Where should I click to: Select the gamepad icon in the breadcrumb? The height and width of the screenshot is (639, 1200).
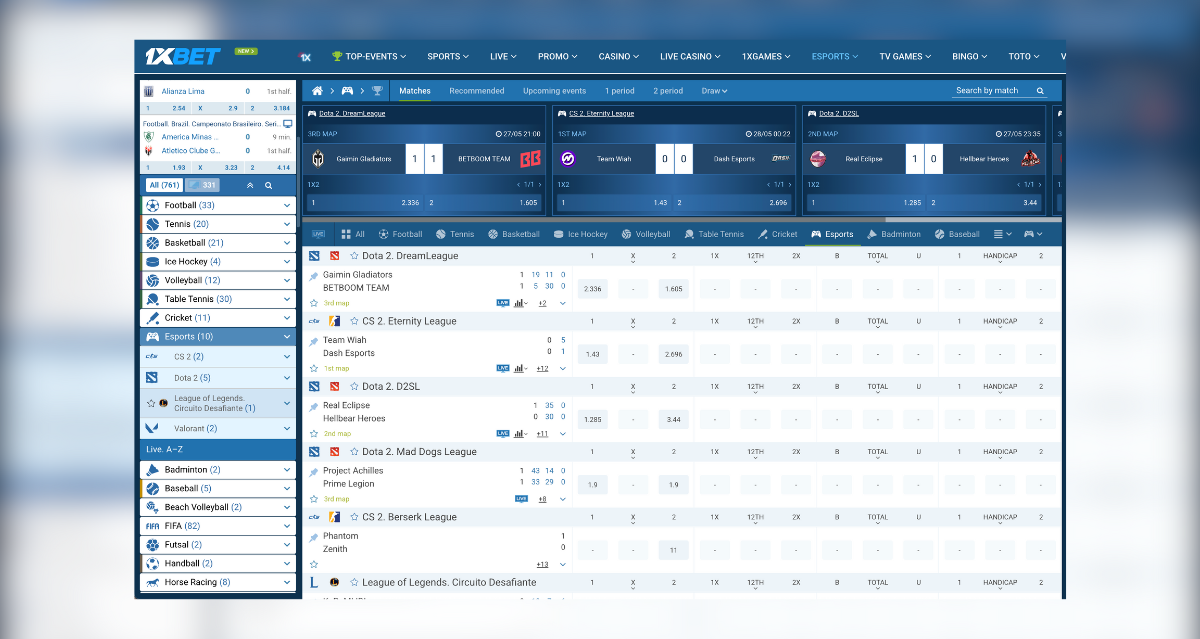pyautogui.click(x=347, y=90)
